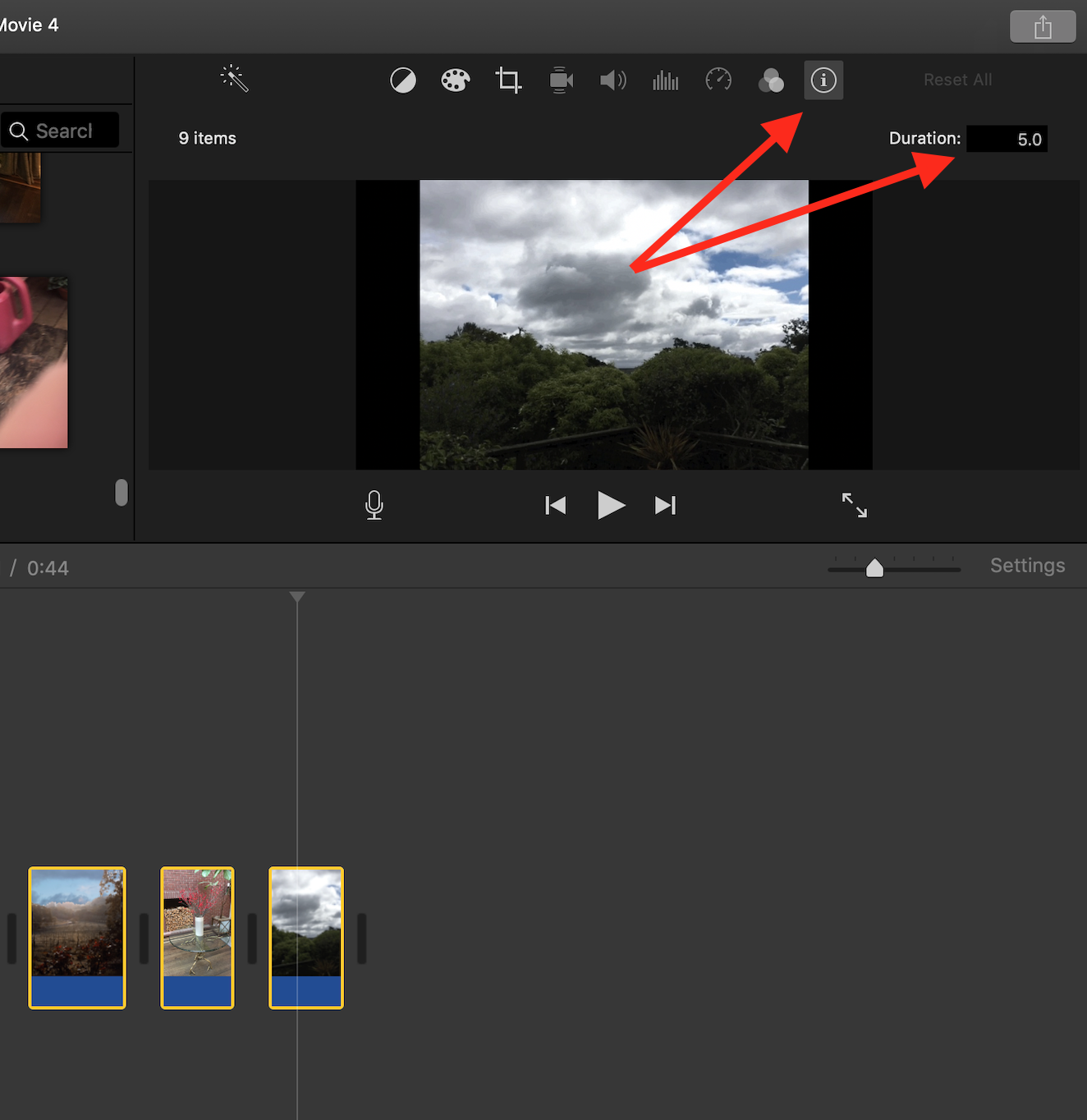1087x1120 pixels.
Task: Expand viewer to full screen
Action: point(855,505)
